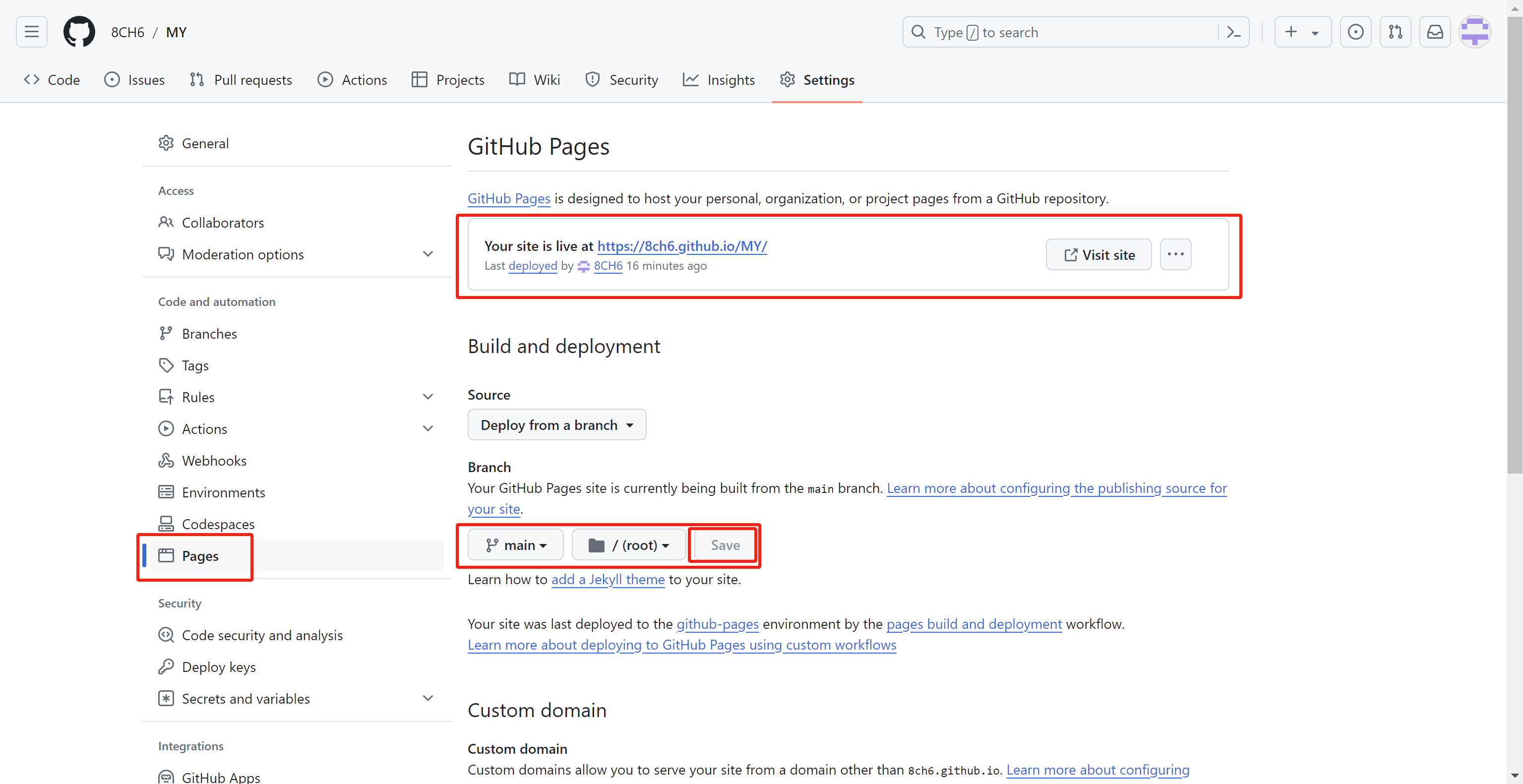Click the MY repository breadcrumb
Viewport: 1523px width, 784px height.
(176, 32)
